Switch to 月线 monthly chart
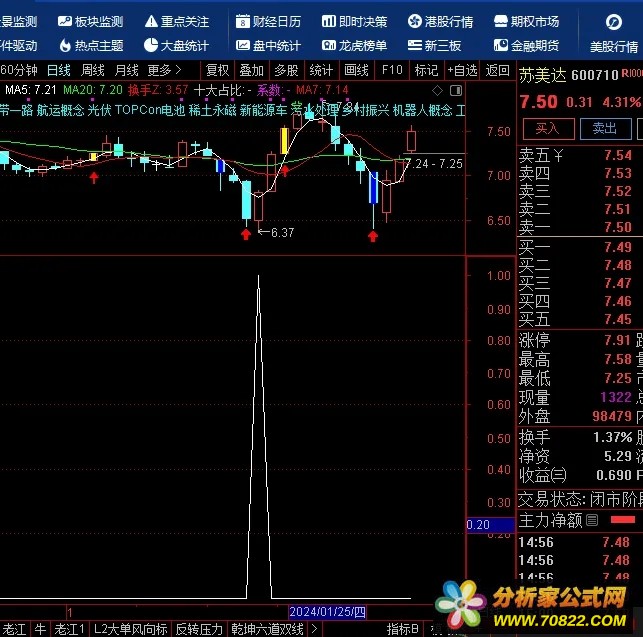Viewport: 643px width, 637px height. (126, 70)
